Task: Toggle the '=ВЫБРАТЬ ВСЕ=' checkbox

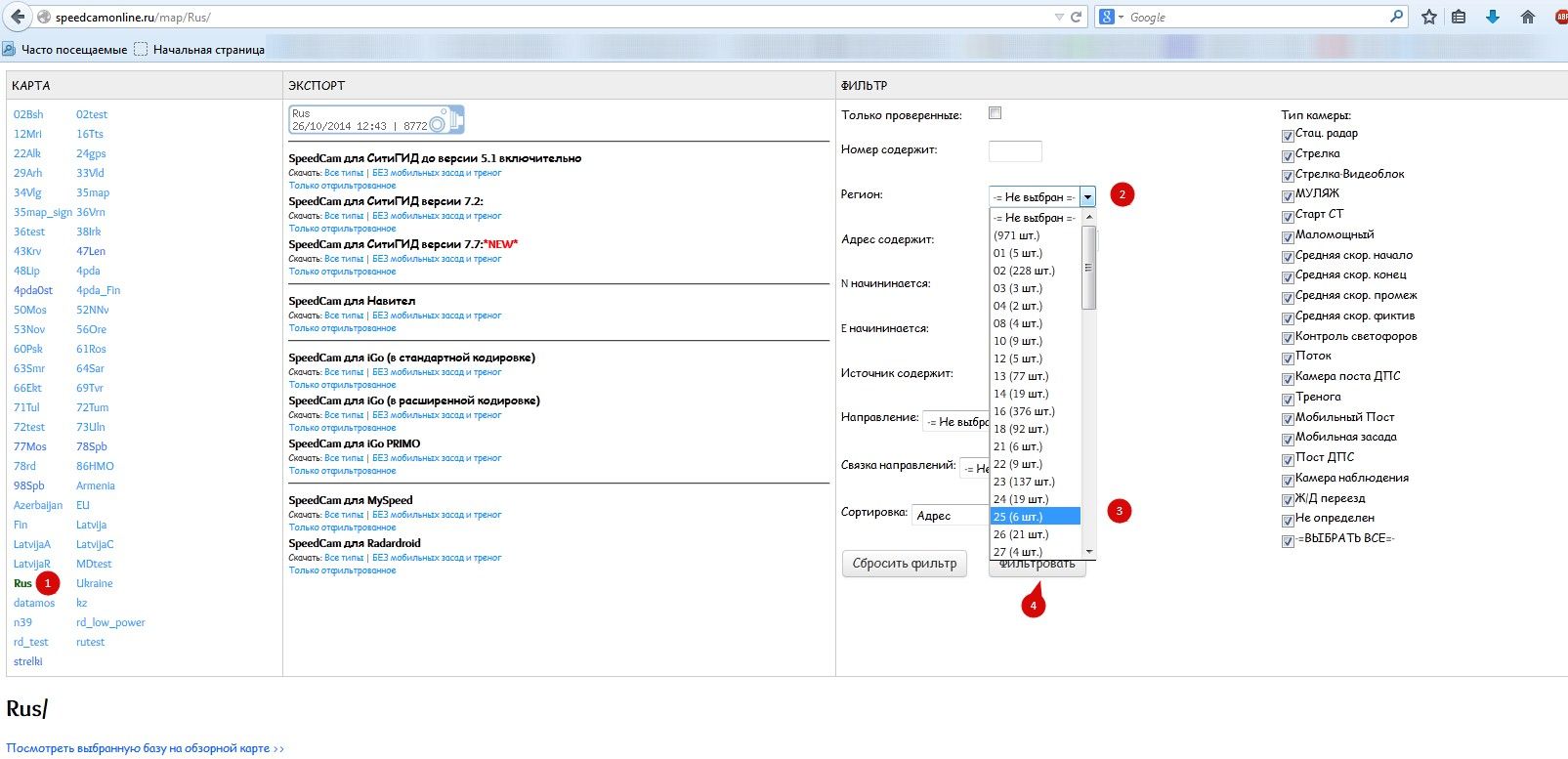Action: tap(1288, 541)
